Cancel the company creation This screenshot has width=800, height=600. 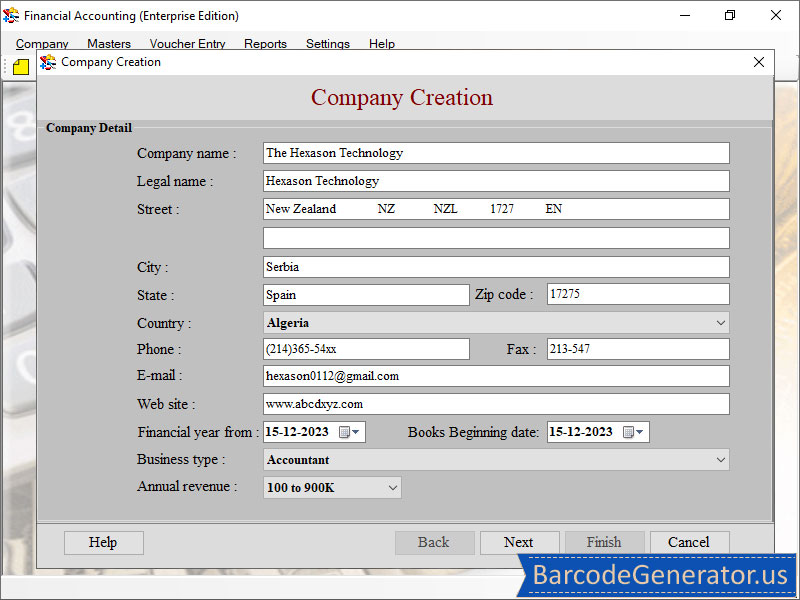(689, 541)
